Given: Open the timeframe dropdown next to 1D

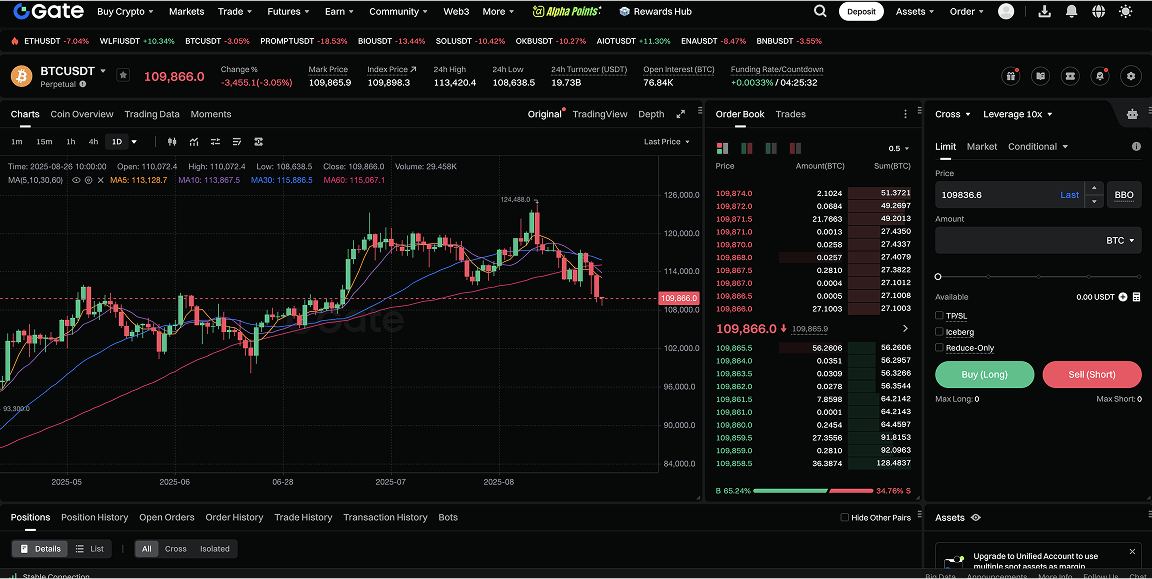Looking at the screenshot, I should pyautogui.click(x=134, y=142).
